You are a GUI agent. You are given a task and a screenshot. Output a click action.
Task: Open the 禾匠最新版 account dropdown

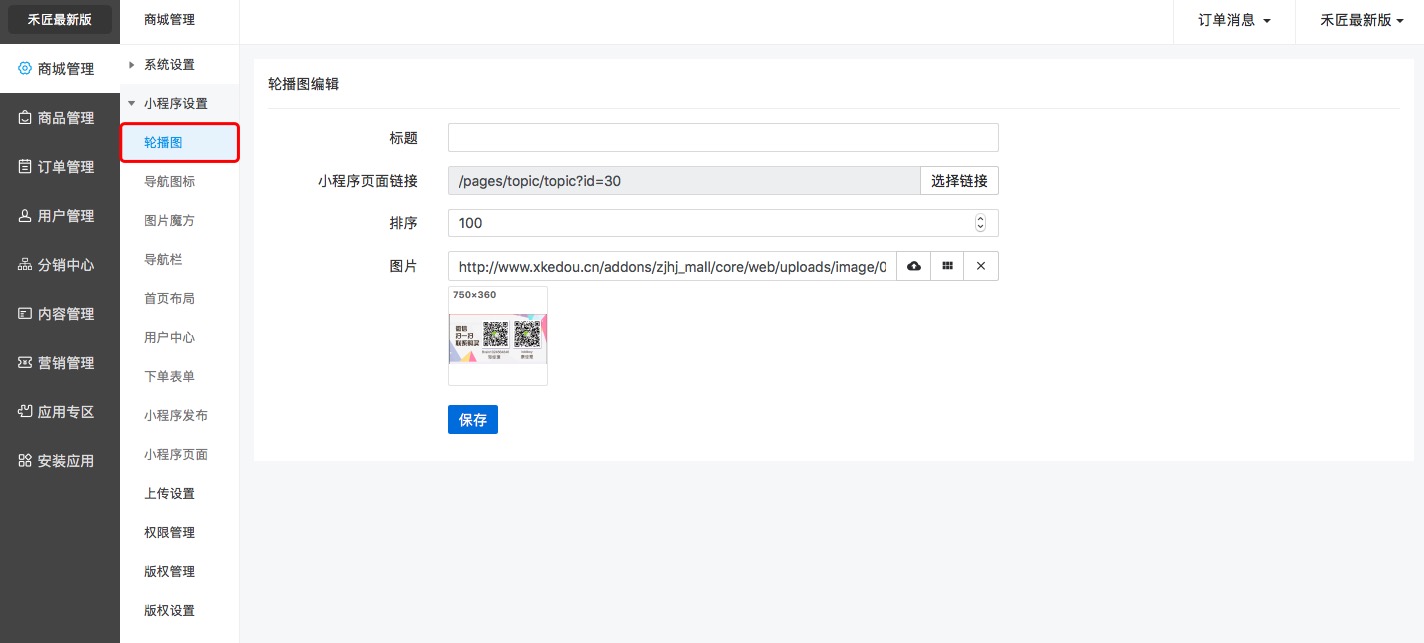point(1361,20)
